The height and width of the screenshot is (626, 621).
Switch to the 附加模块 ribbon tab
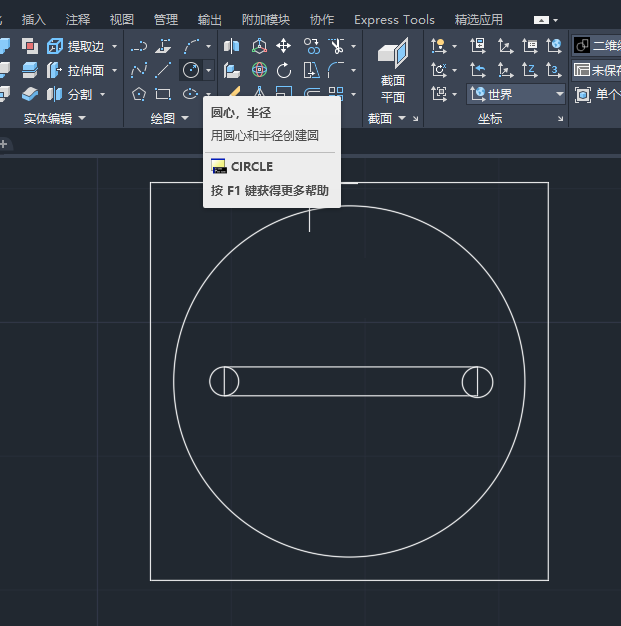[x=266, y=20]
